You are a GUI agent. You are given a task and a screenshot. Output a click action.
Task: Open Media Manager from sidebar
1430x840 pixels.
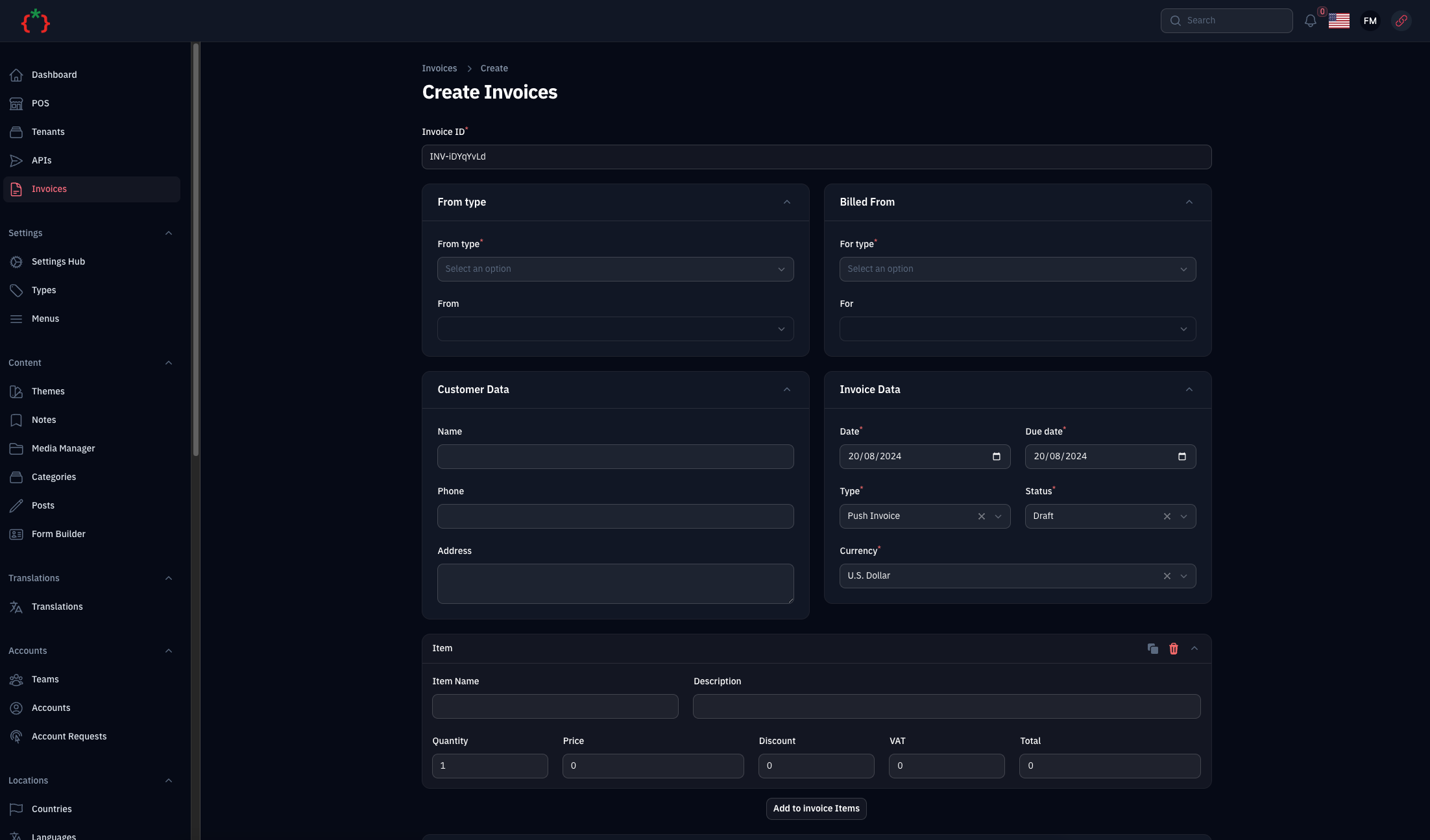coord(63,449)
